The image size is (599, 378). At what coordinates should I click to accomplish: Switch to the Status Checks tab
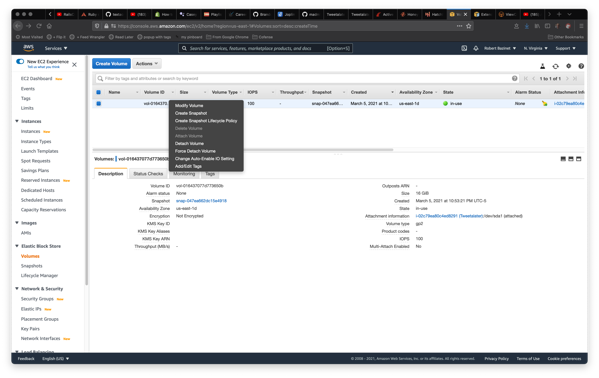pyautogui.click(x=148, y=174)
